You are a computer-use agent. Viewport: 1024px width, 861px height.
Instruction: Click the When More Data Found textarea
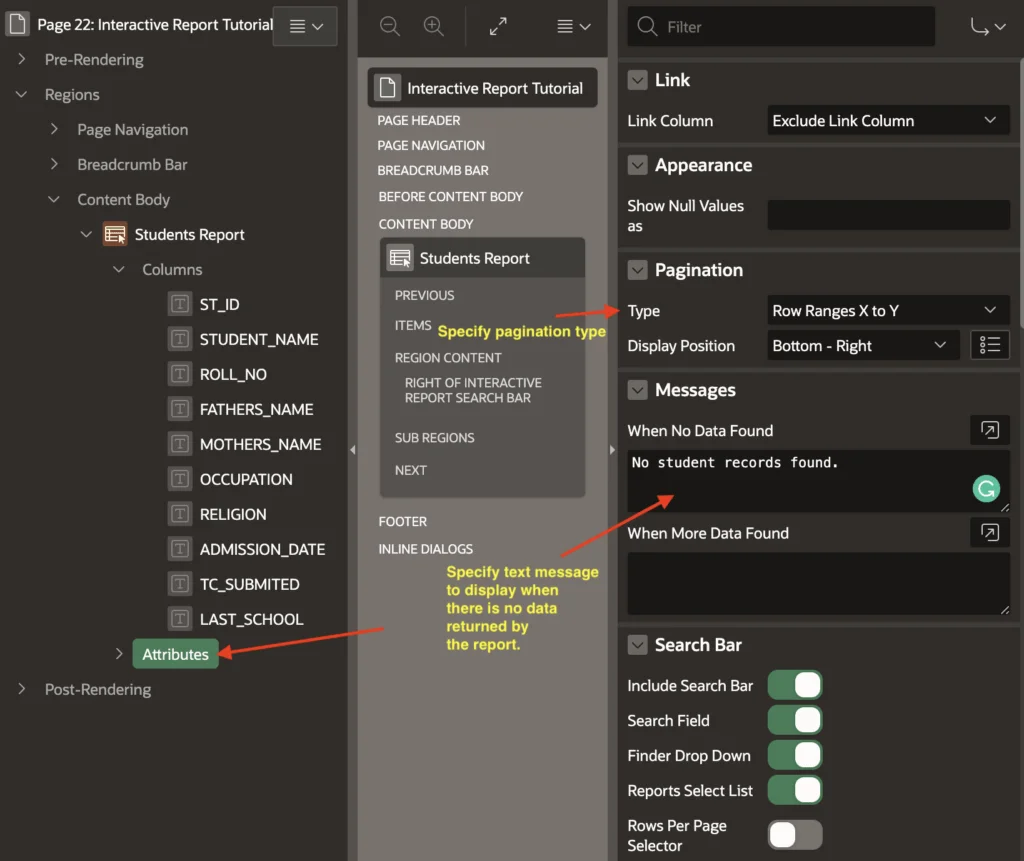(x=818, y=583)
